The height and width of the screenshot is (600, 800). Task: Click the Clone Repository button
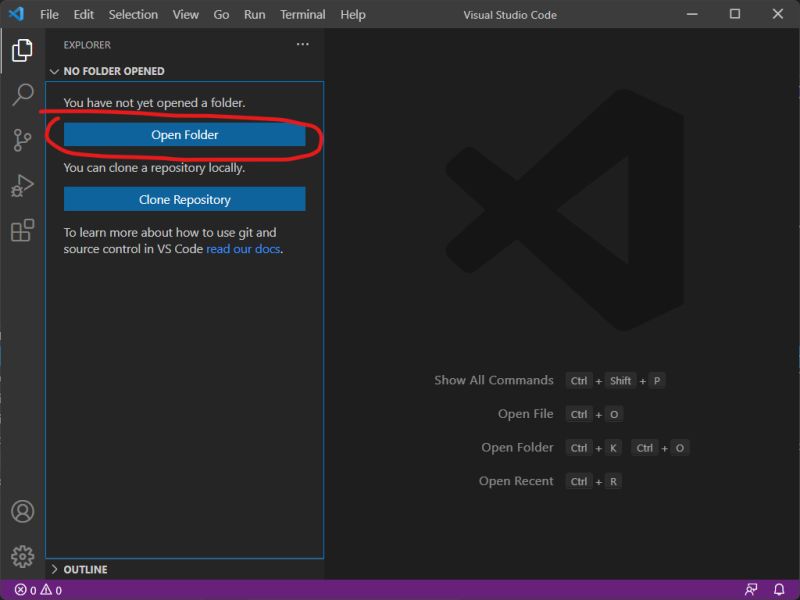pos(185,199)
